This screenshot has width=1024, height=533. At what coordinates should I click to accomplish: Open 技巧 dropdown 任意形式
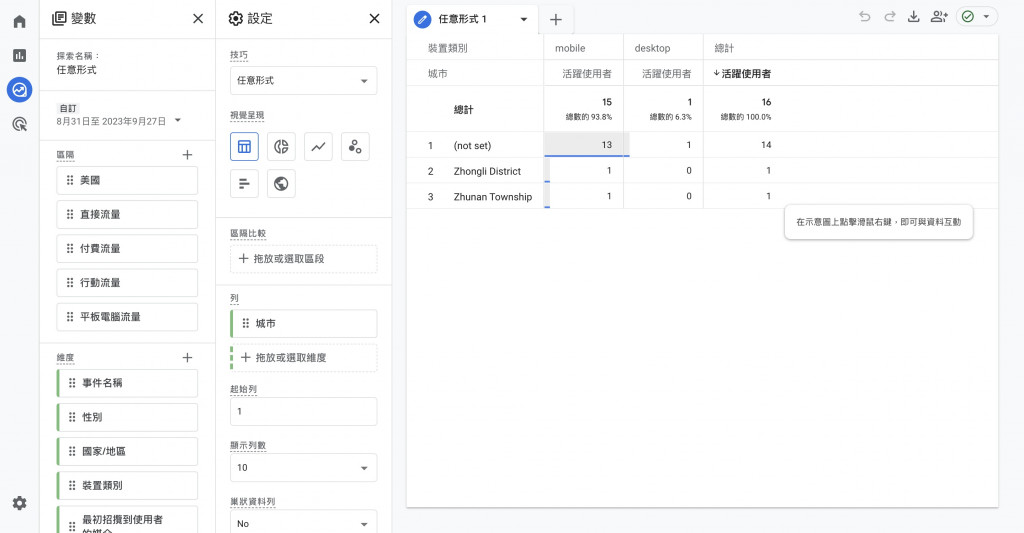tap(304, 80)
